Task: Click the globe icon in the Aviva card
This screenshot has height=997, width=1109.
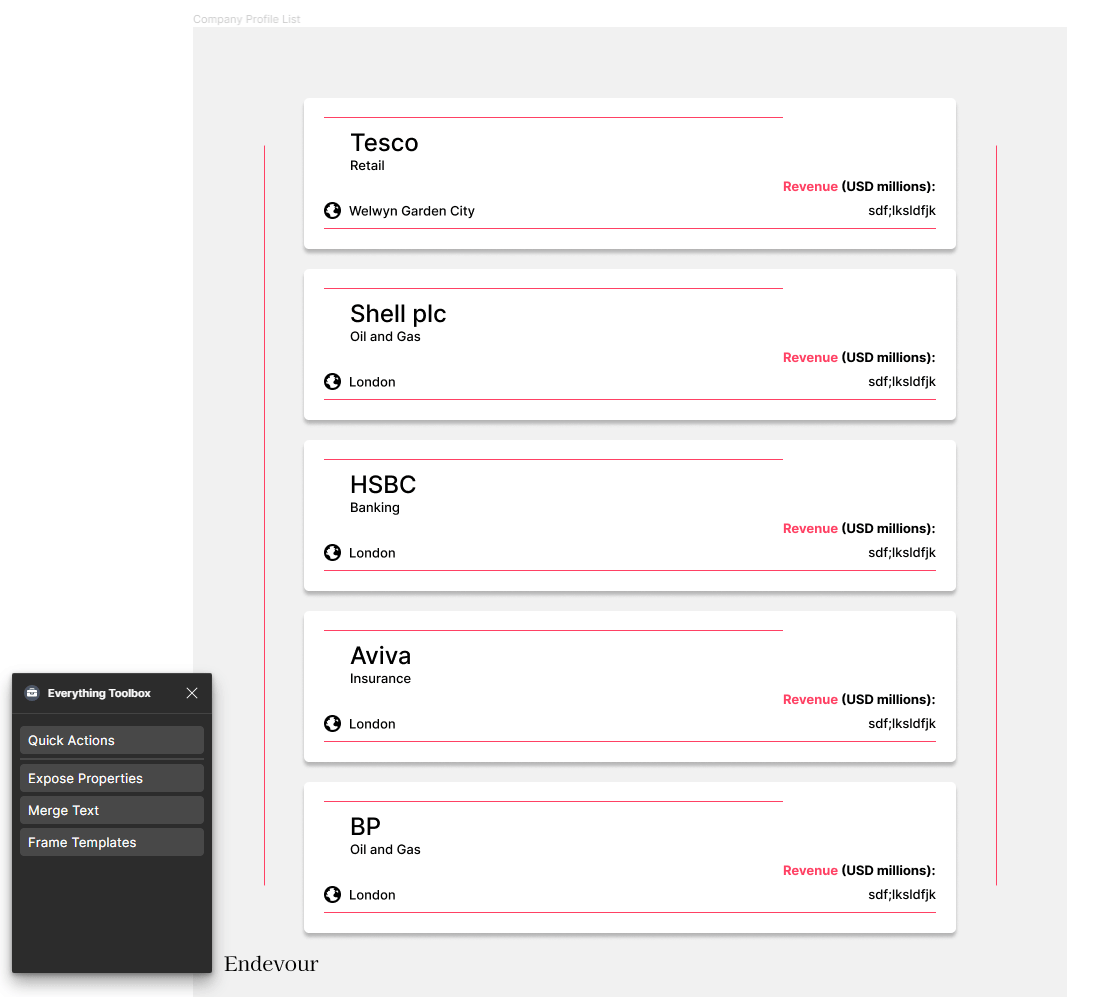Action: pos(332,723)
